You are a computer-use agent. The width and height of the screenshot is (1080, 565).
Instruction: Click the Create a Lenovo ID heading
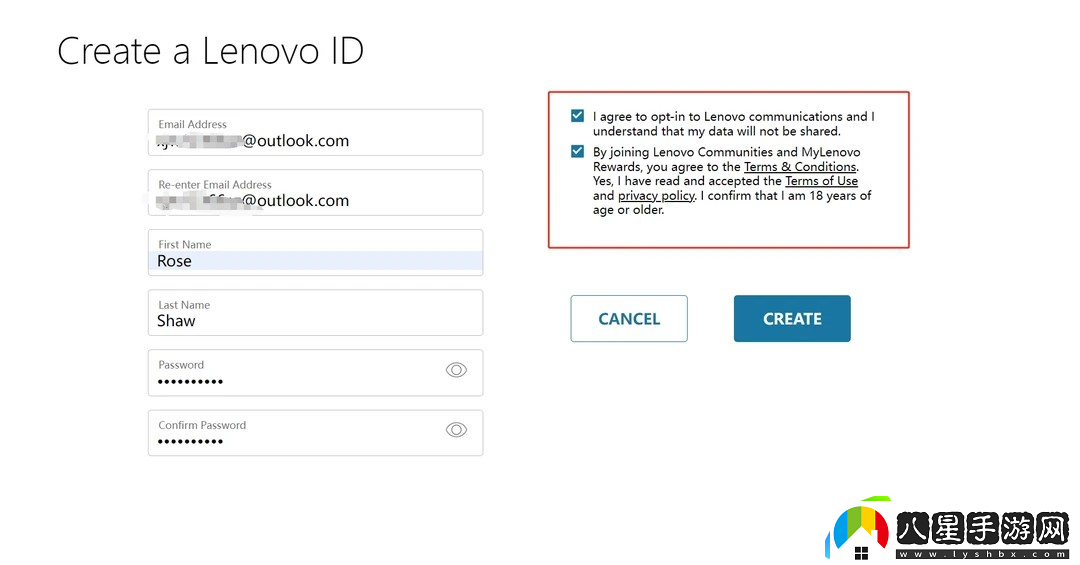click(210, 51)
